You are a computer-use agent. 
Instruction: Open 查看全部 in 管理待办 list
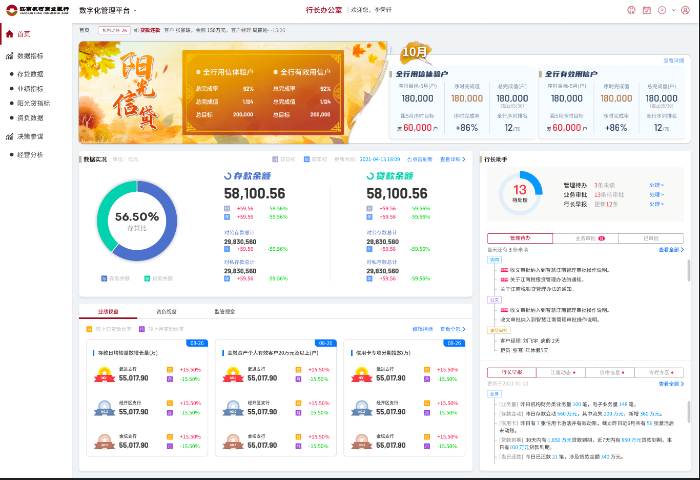(x=671, y=250)
